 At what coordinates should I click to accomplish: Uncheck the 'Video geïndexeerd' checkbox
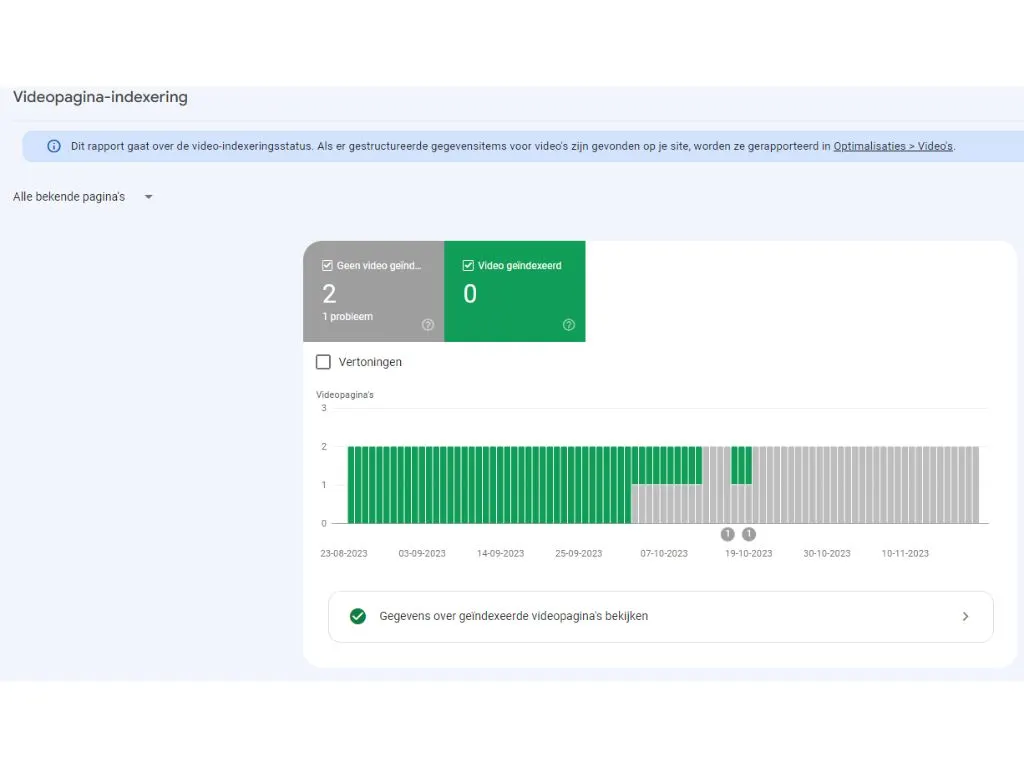coord(468,266)
